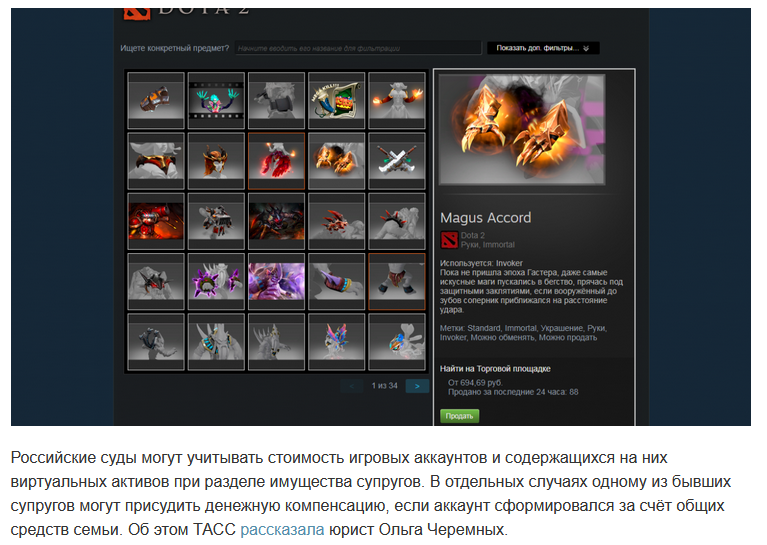Screen dimensions: 767x545
Task: Select the grey spiked back item in the bottom row
Action: [276, 341]
